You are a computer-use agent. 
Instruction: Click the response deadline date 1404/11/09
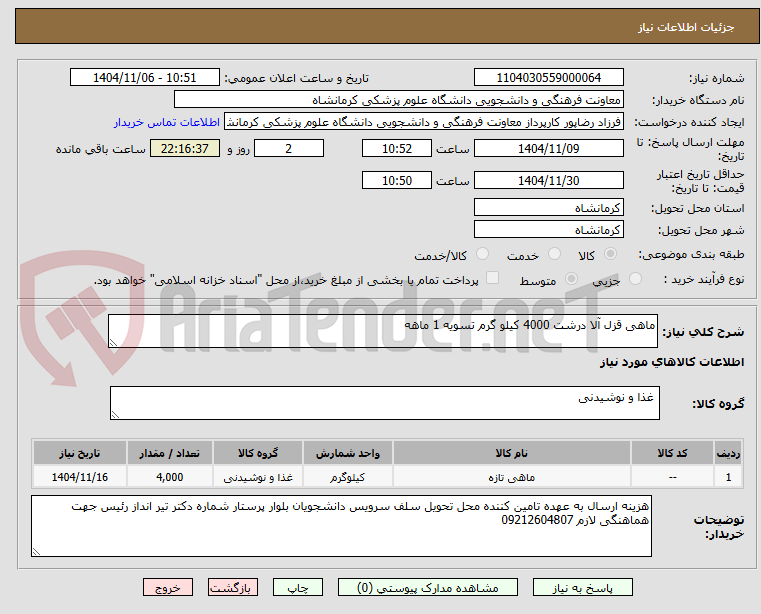tap(548, 149)
